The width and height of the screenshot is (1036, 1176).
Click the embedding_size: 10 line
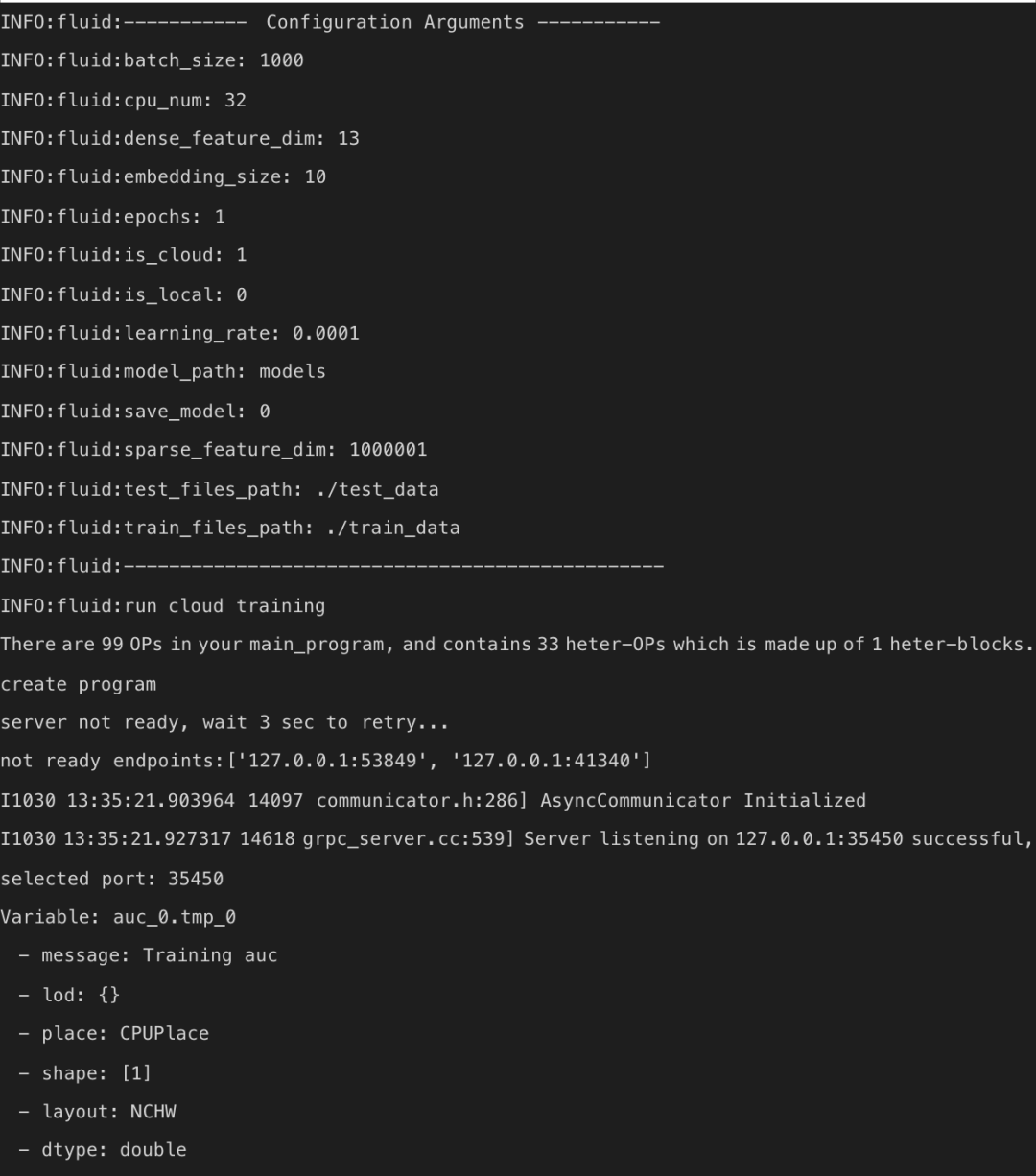163,177
